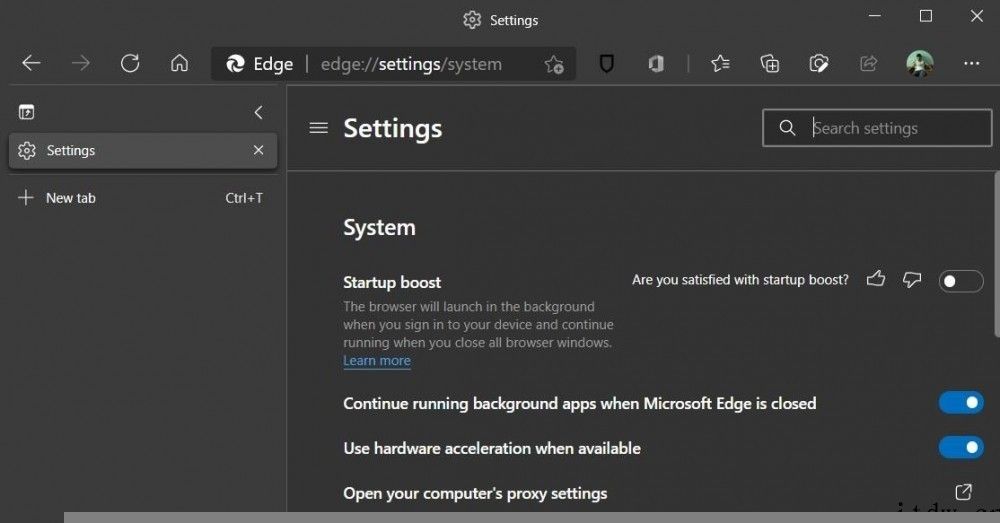The height and width of the screenshot is (523, 1000).
Task: Click the address bar URL
Action: [411, 64]
